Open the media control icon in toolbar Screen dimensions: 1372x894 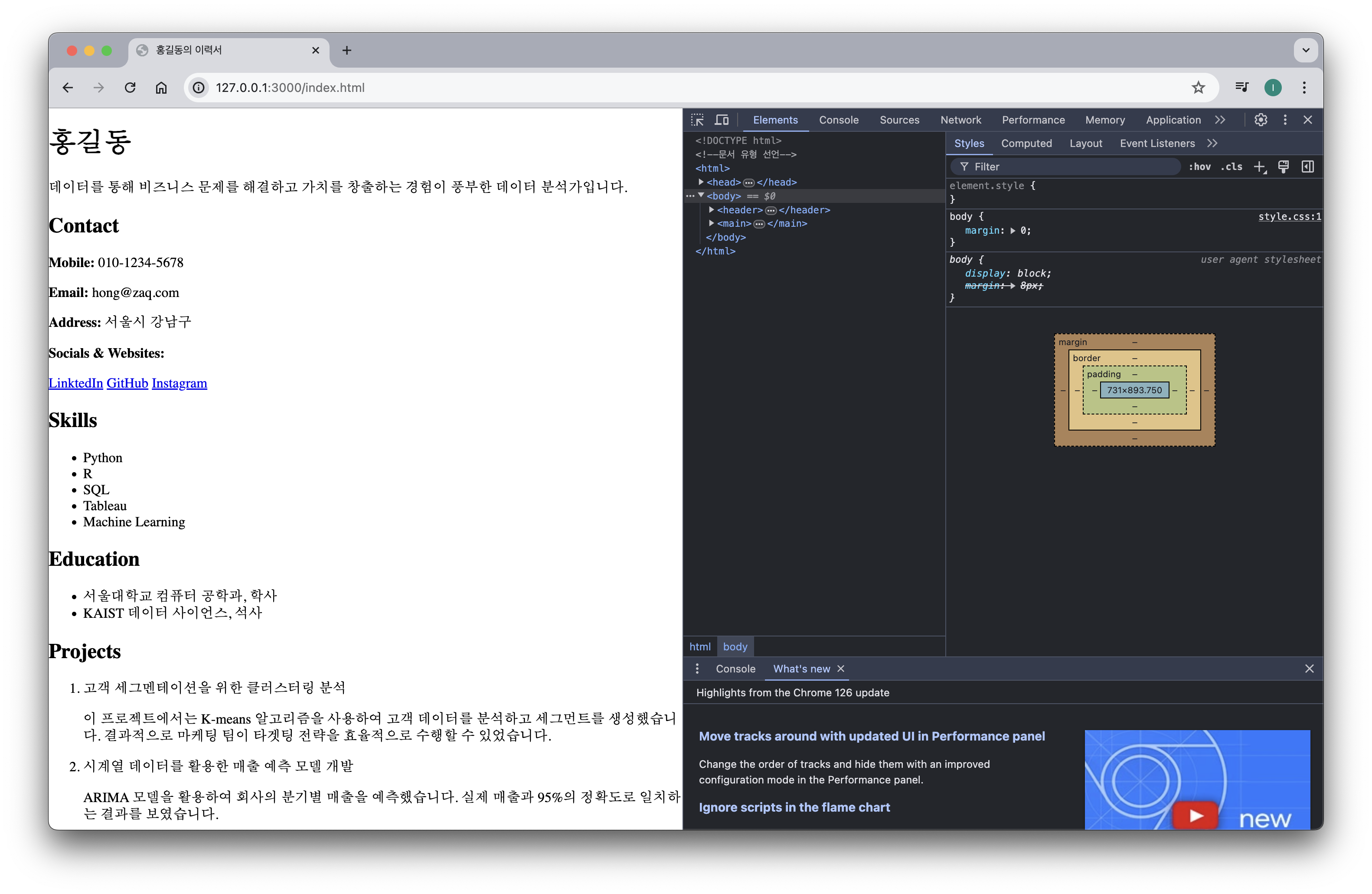point(1242,88)
